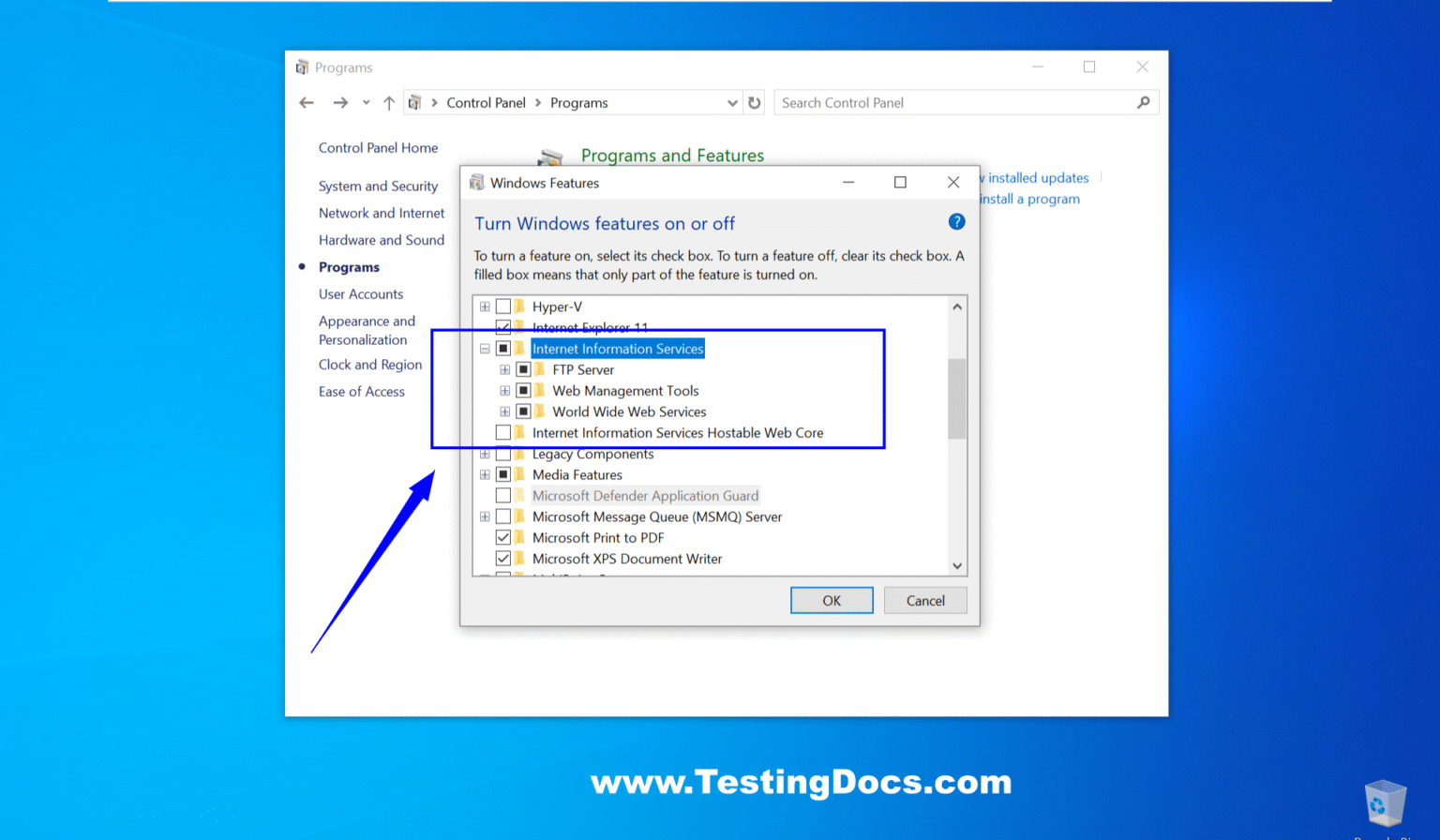
Task: Click the help question mark icon
Action: click(956, 222)
